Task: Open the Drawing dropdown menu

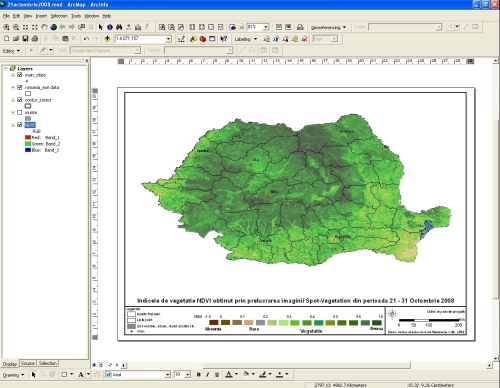Action: click(14, 375)
